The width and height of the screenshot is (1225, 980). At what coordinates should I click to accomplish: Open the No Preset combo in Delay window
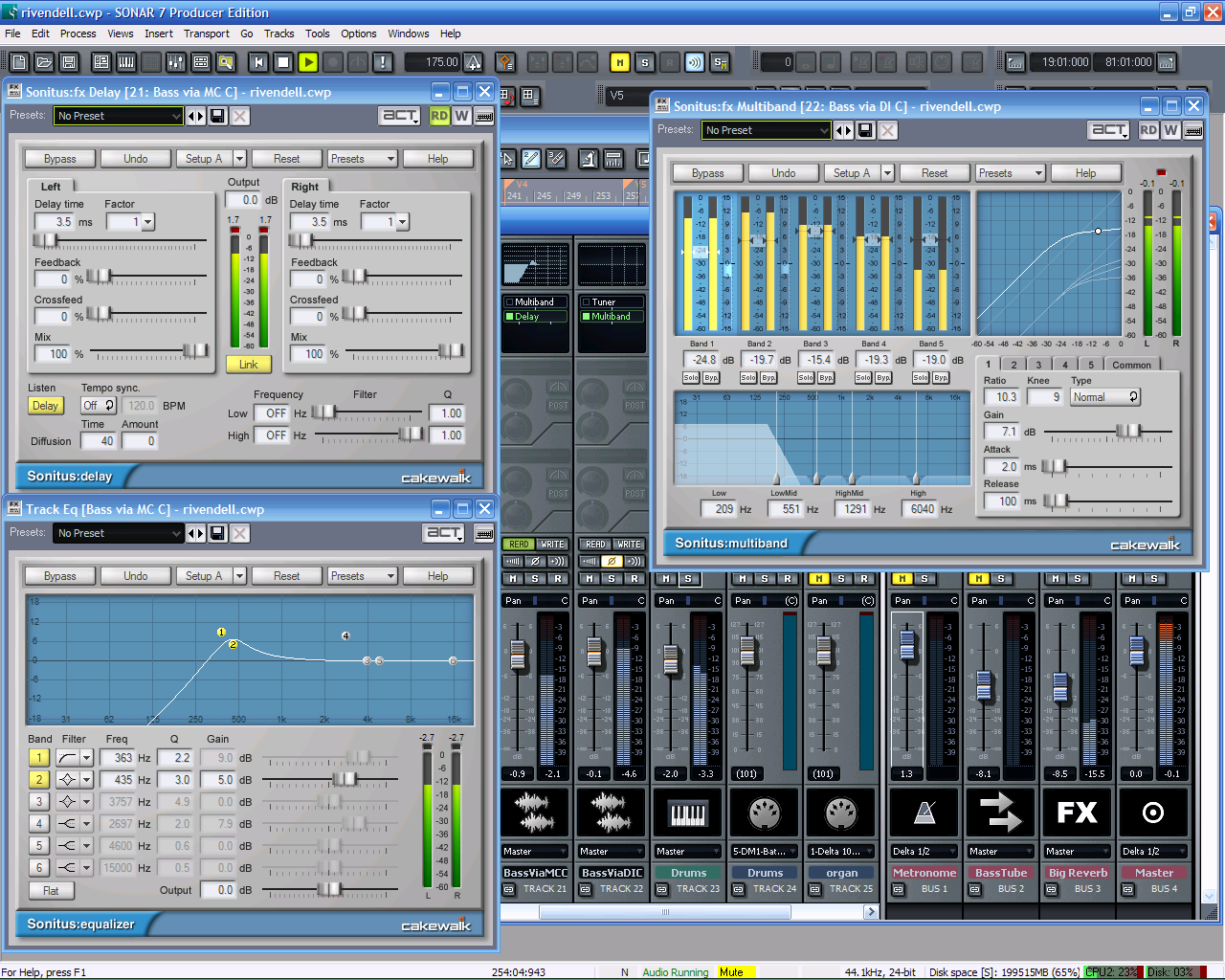pyautogui.click(x=119, y=116)
